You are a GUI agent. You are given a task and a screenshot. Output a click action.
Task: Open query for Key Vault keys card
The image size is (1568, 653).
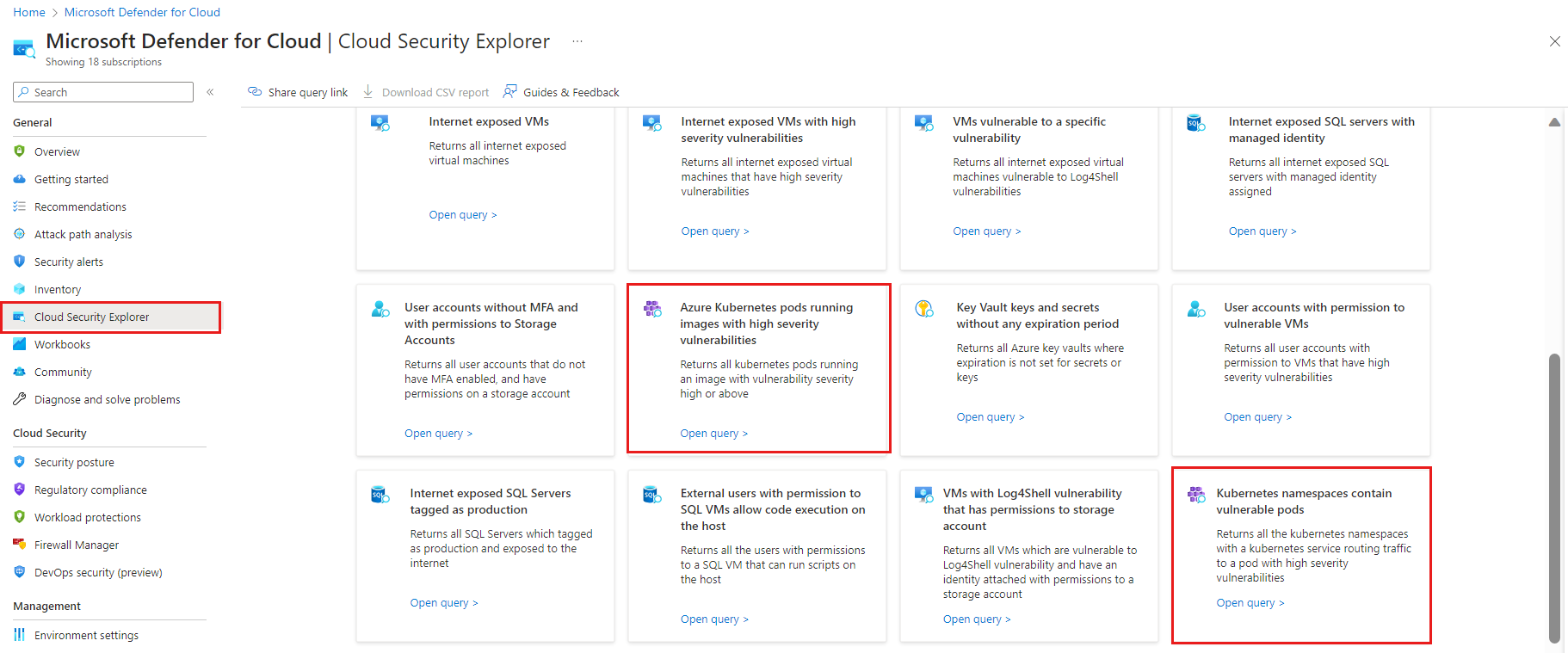tap(991, 417)
